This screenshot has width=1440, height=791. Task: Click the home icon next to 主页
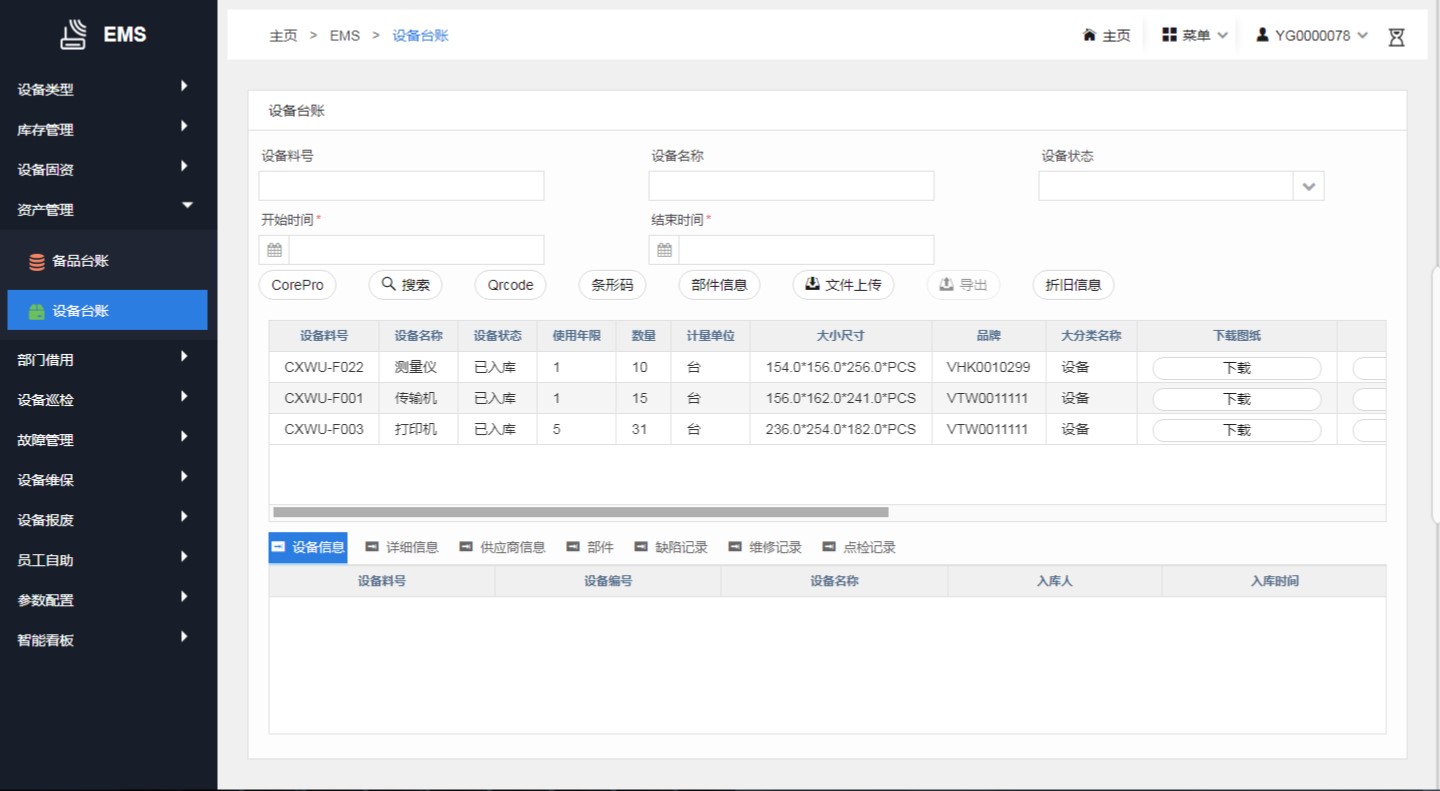coord(1089,35)
